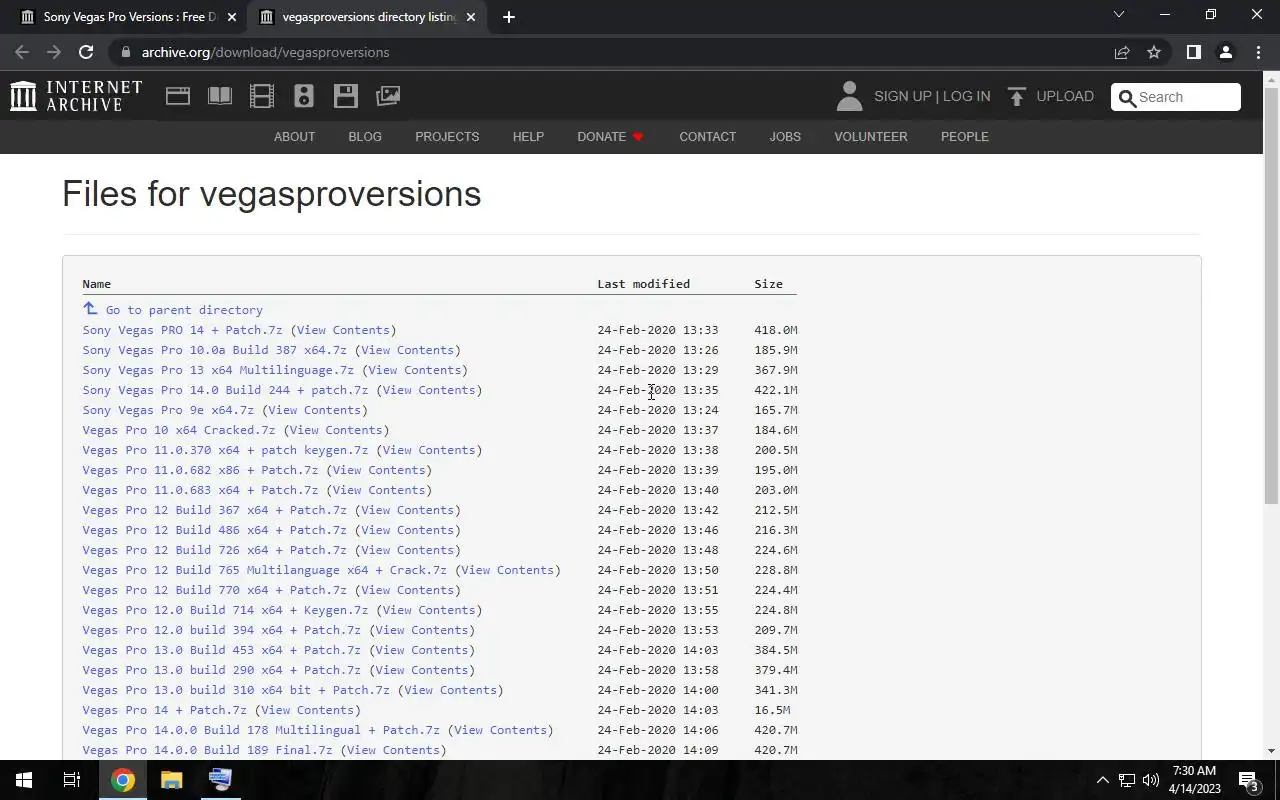Click the user avatar icon

coord(849,96)
